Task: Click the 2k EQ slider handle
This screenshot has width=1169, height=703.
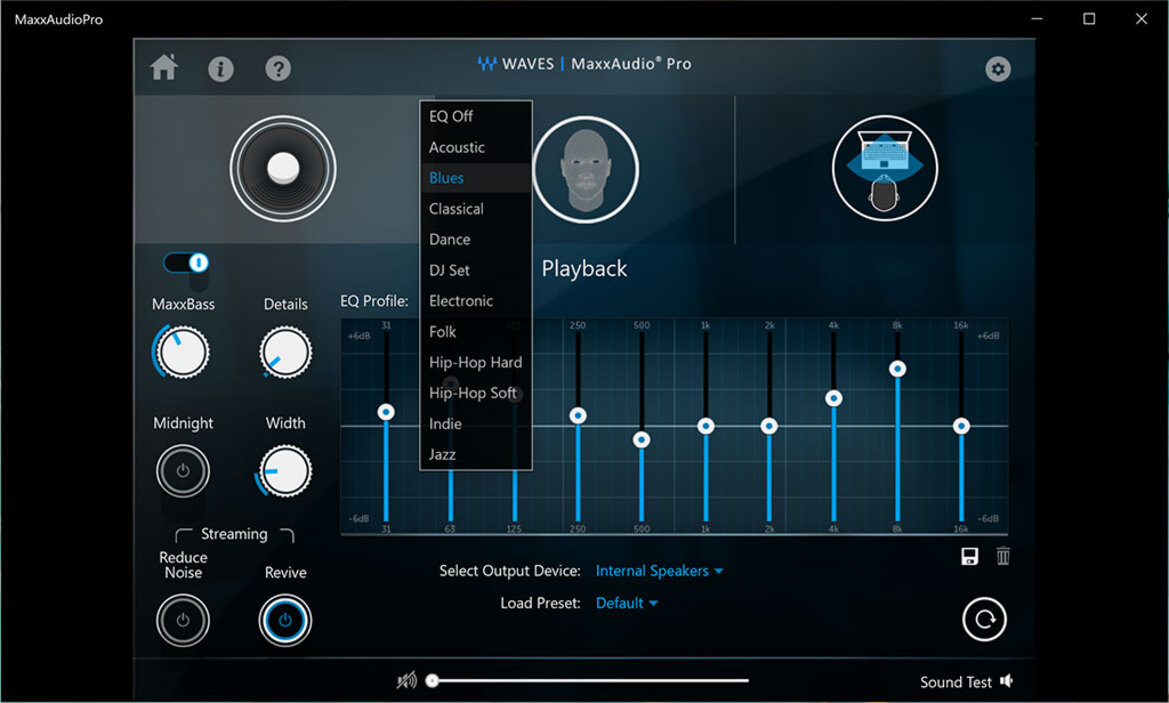Action: 769,426
